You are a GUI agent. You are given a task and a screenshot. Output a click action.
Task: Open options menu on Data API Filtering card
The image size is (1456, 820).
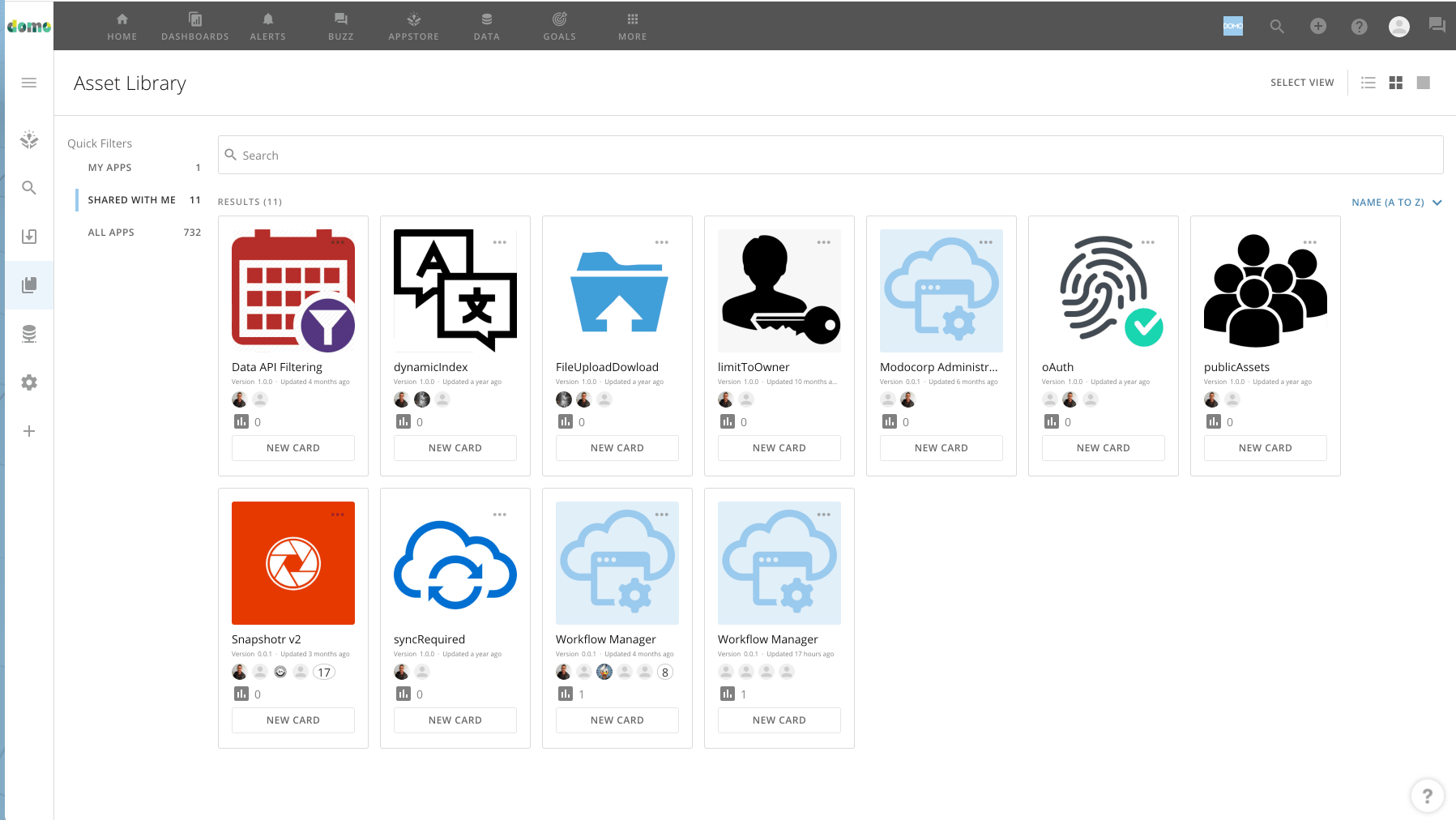pos(338,242)
